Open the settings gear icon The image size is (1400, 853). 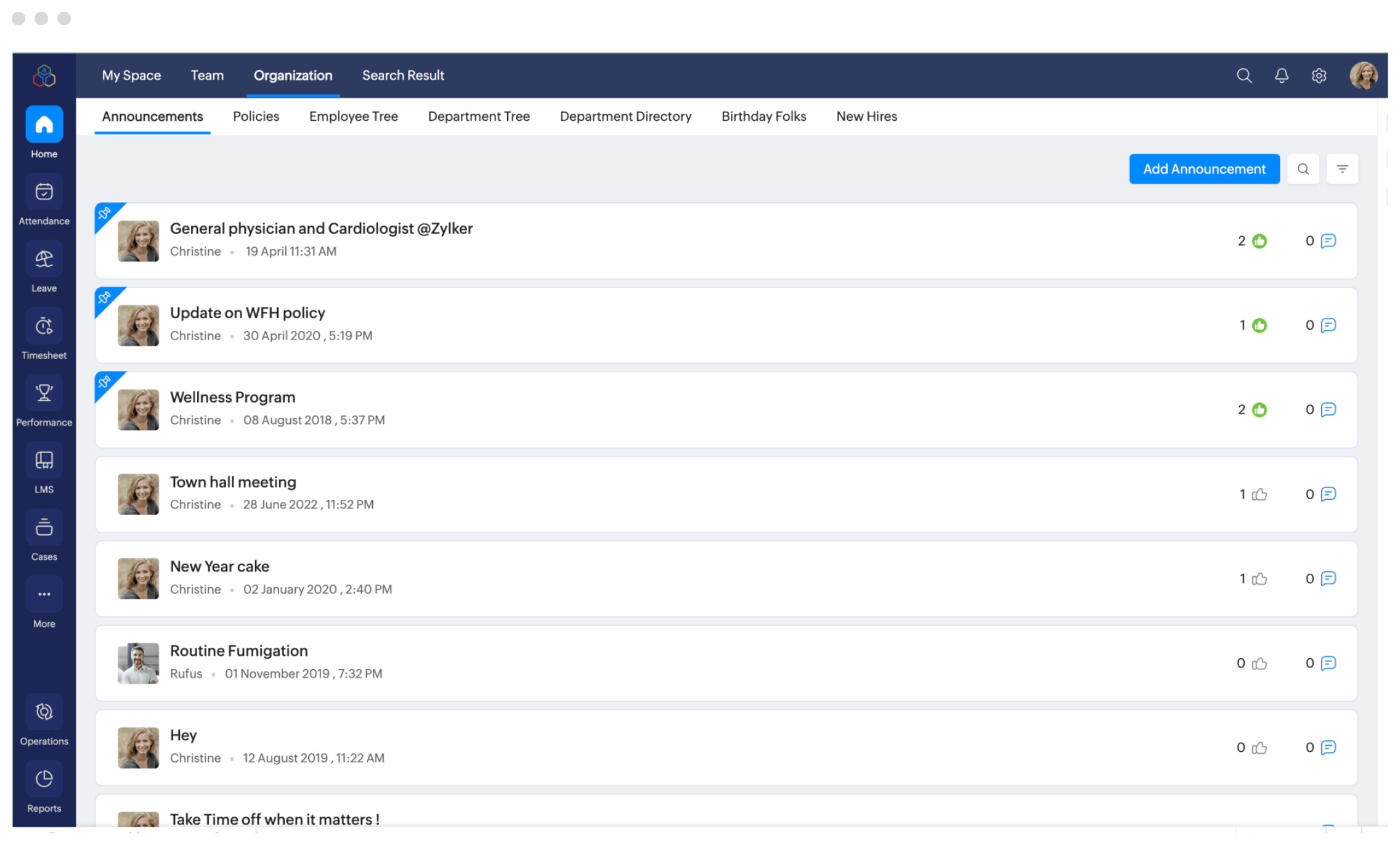click(1319, 76)
